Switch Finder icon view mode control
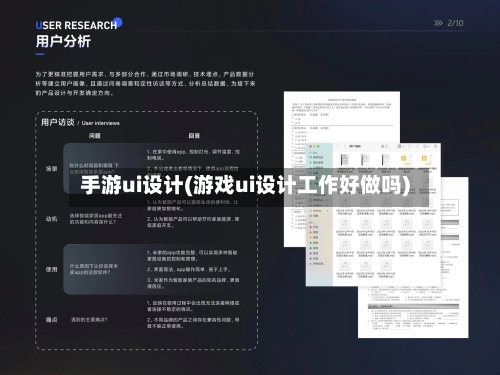500x375 pixels. click(384, 146)
